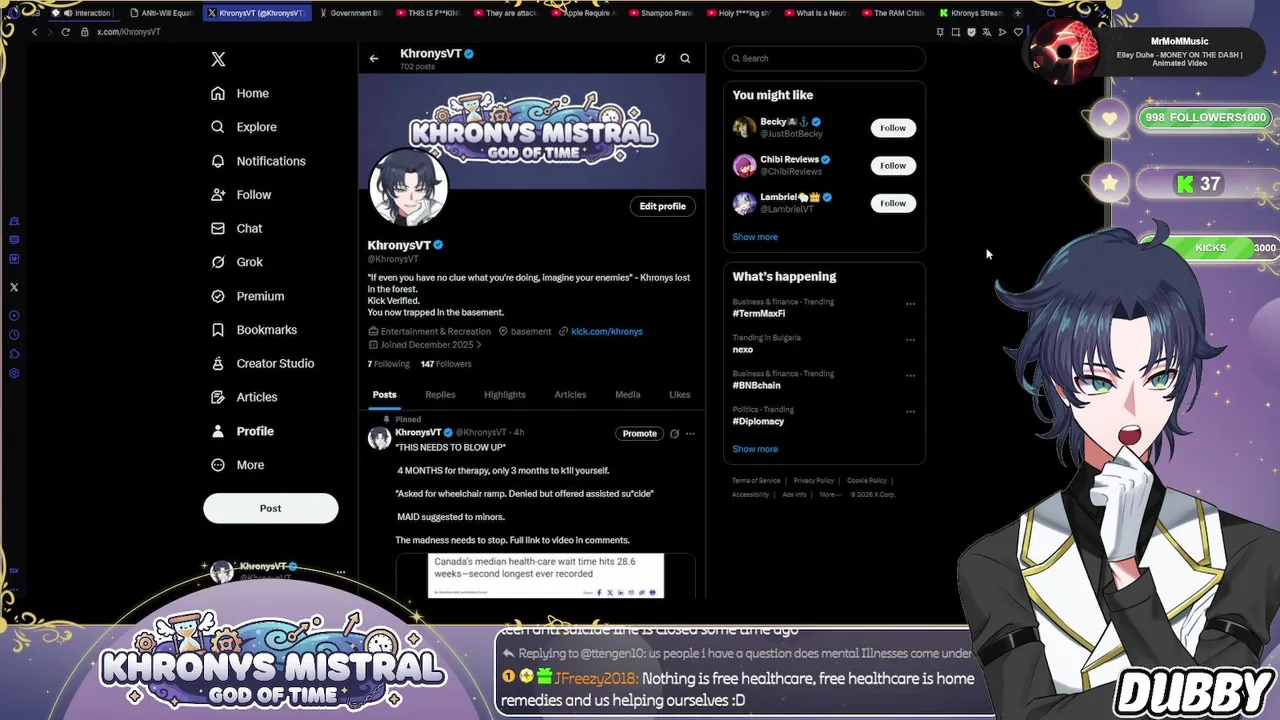This screenshot has height=720, width=1280.
Task: Open the healthcare wait time image in post
Action: tap(546, 576)
